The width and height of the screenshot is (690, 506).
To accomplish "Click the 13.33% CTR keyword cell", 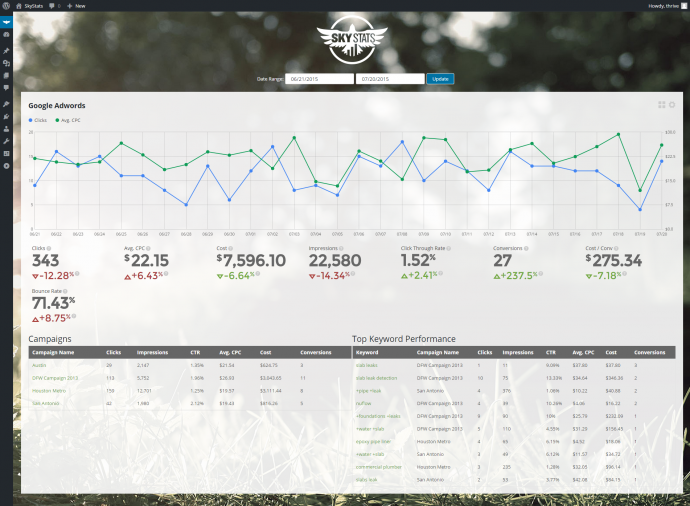I will coord(553,378).
